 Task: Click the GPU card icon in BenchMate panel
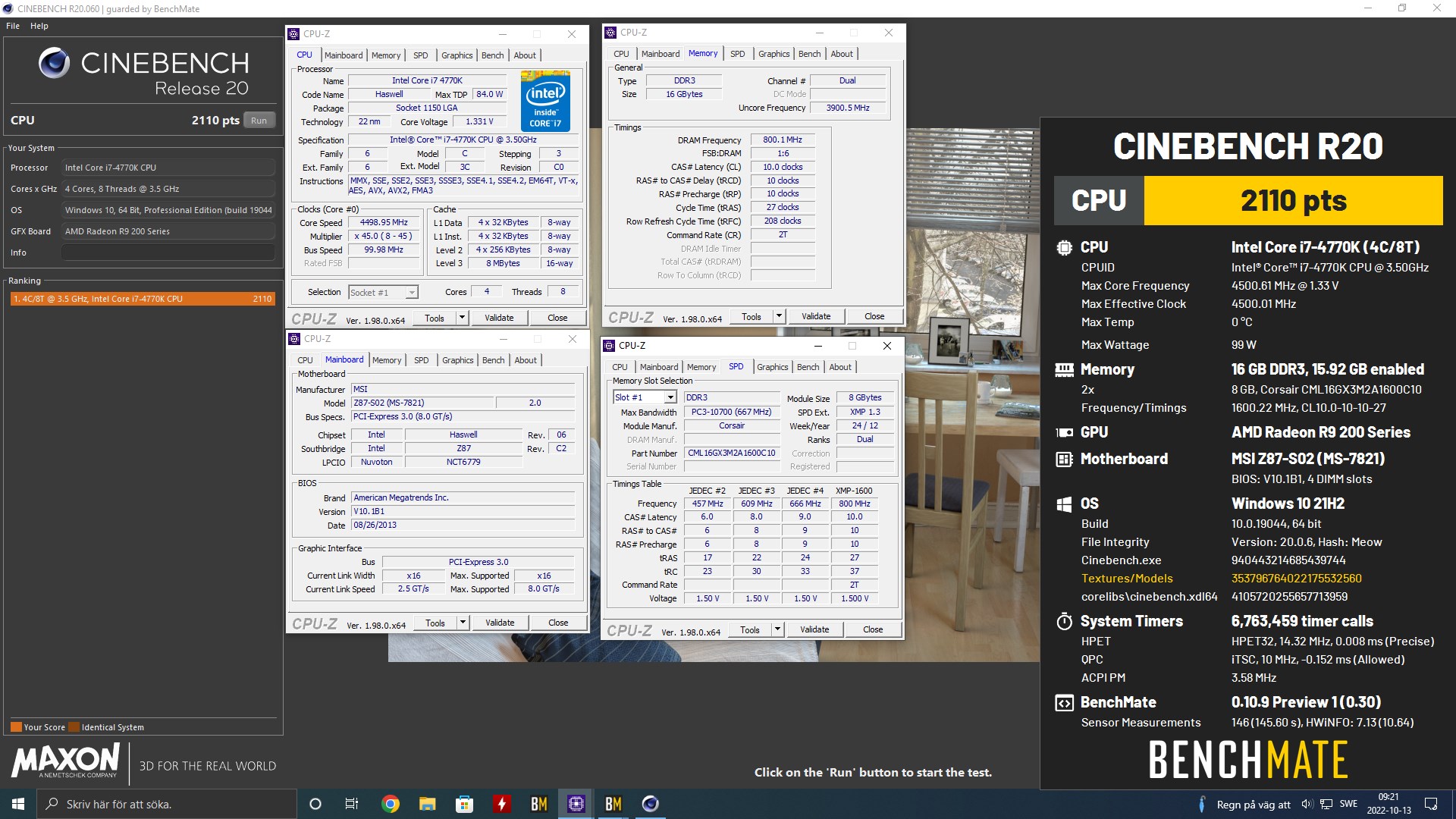coord(1064,432)
